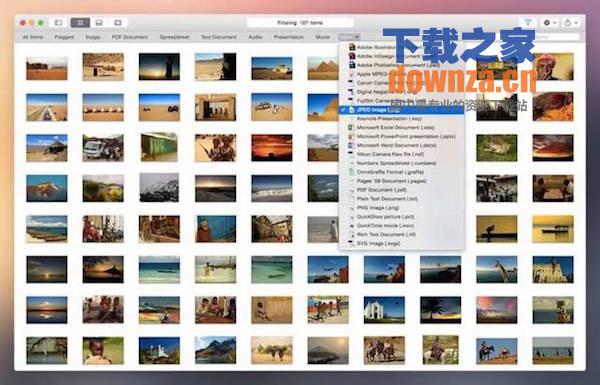This screenshot has width=600, height=385.
Task: Click the Filtering items status field
Action: click(x=300, y=23)
